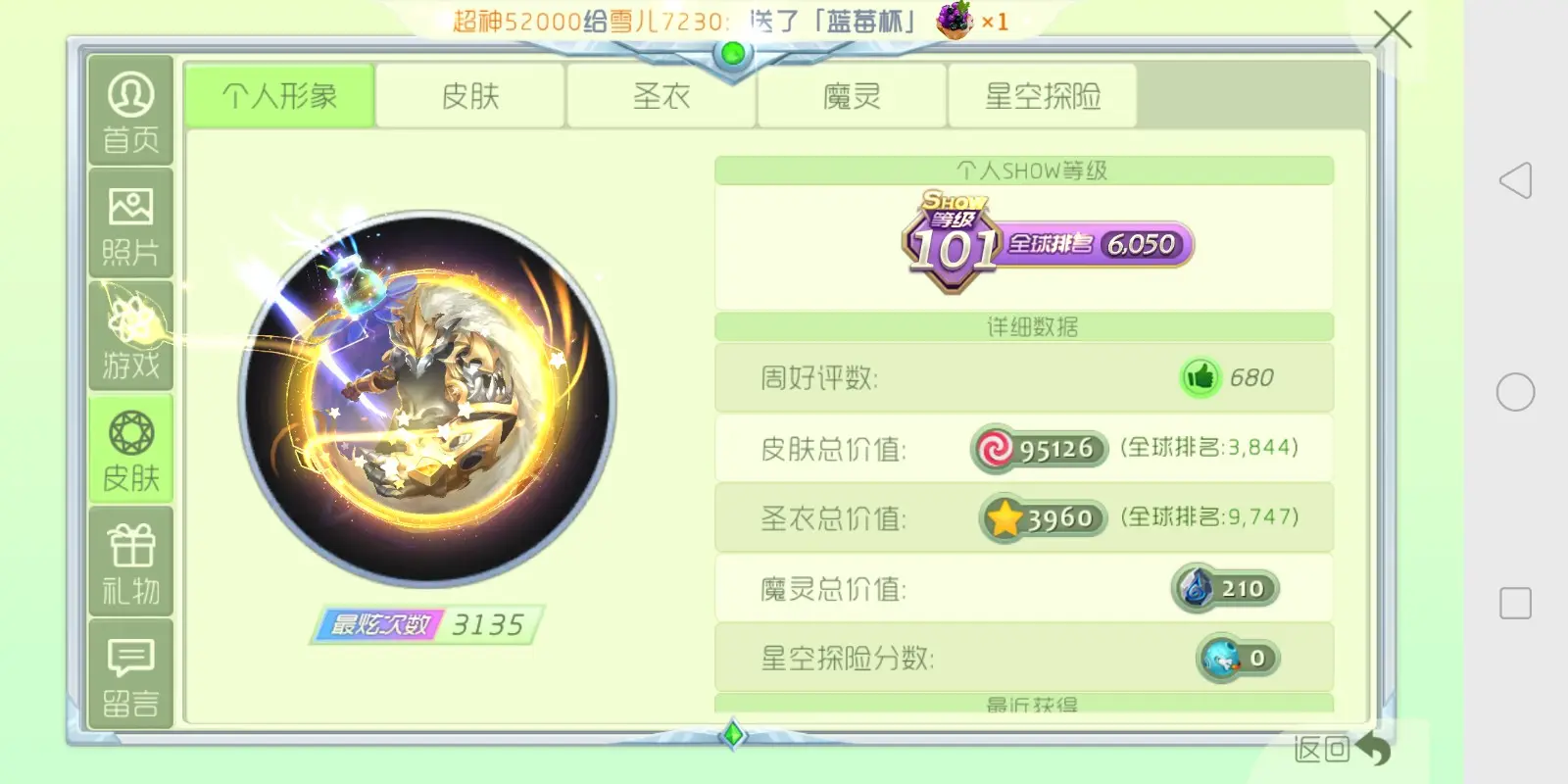Viewport: 1568px width, 784px height.
Task: Switch to the 个人形象 tab
Action: 279,96
